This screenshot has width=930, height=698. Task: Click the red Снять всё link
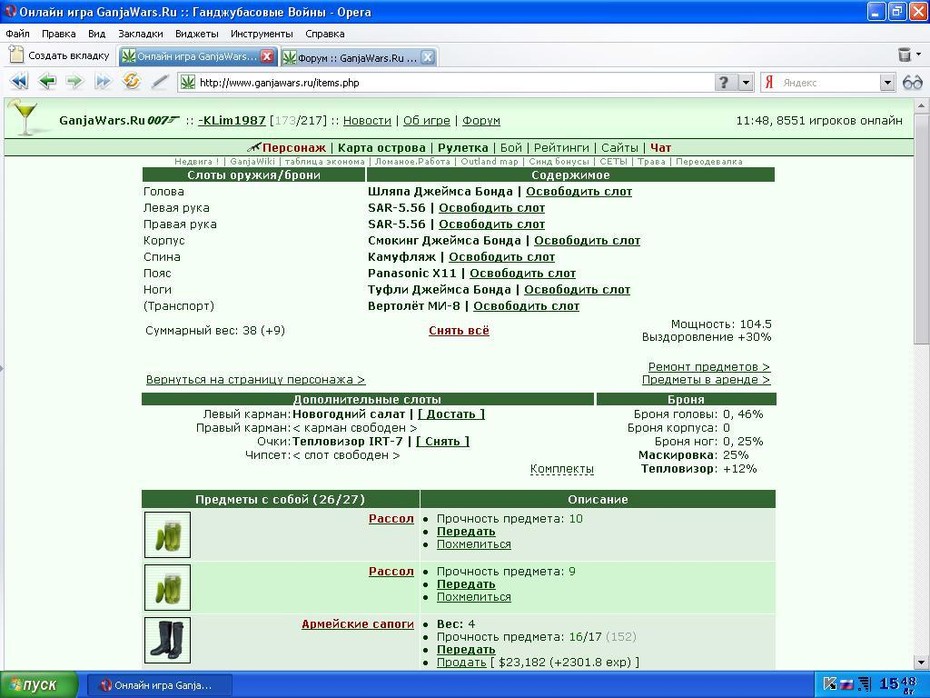(459, 331)
